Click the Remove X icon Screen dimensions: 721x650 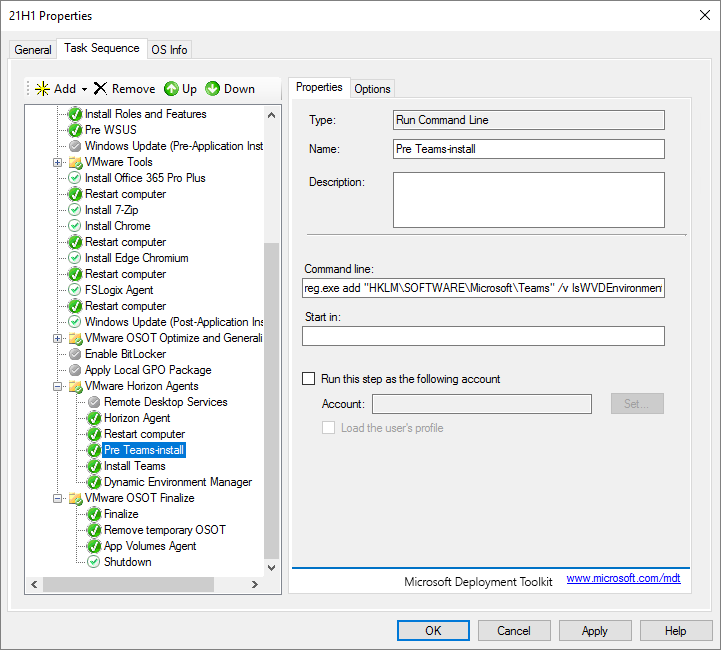[x=100, y=89]
